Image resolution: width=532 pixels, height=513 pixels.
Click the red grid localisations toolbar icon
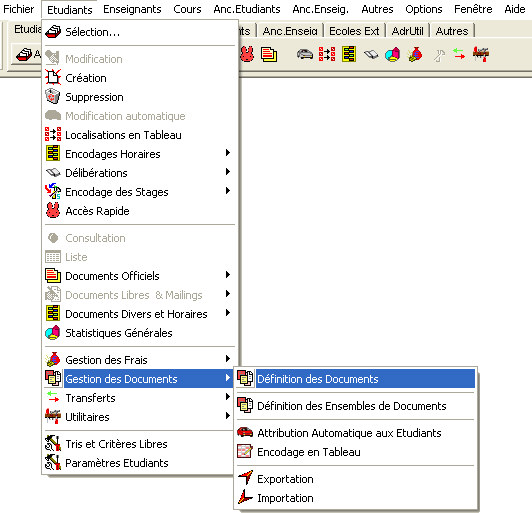[x=327, y=54]
